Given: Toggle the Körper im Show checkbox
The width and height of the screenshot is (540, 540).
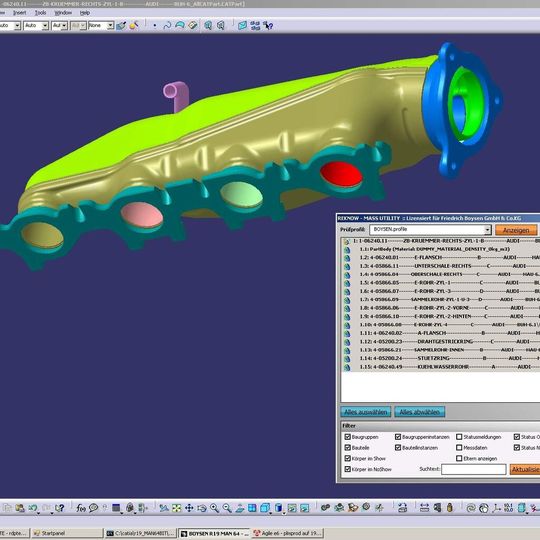Looking at the screenshot, I should (347, 458).
